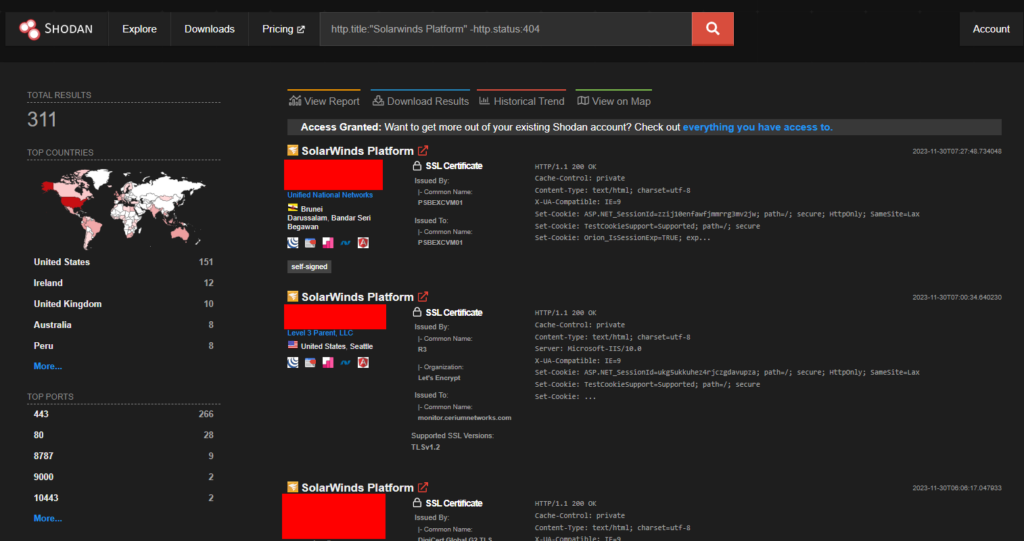
Task: Filter results by port 9000
Action: tap(123, 477)
